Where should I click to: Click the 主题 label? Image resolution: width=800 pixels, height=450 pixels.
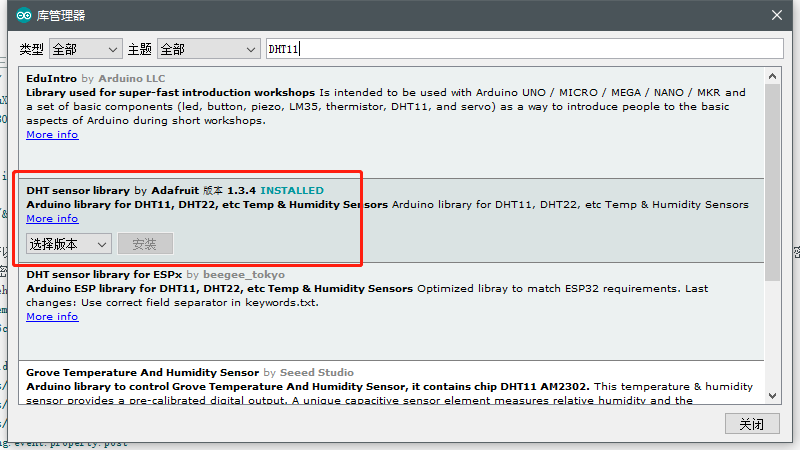coord(140,49)
